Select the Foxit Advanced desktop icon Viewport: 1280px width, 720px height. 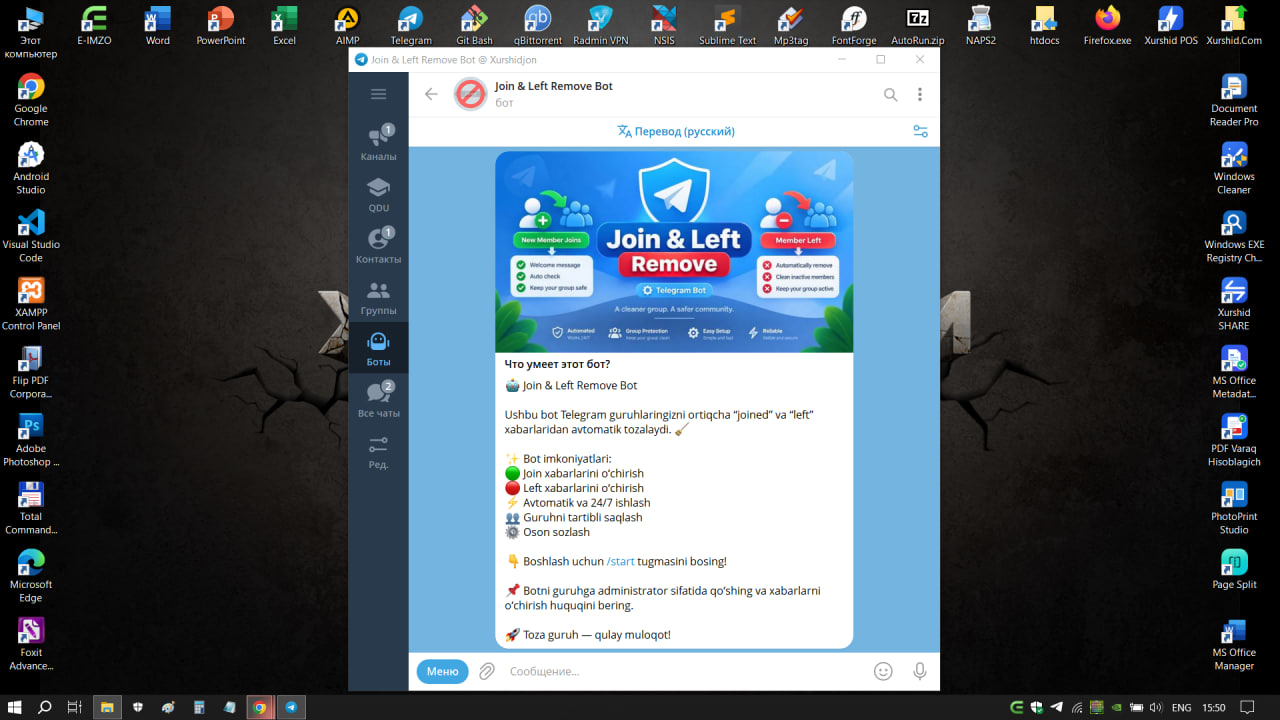[31, 645]
